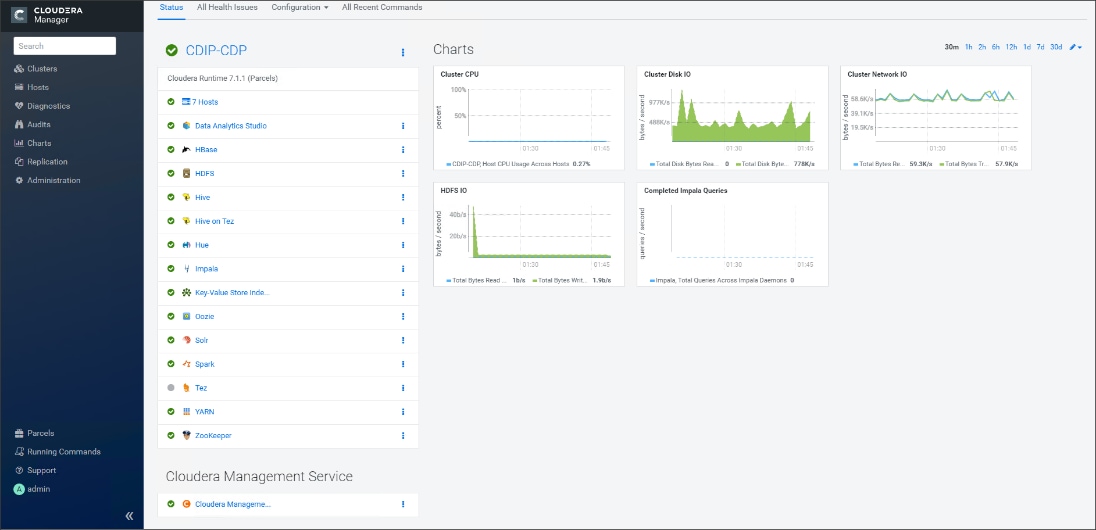Open actions menu for ZooKeeper
This screenshot has width=1096, height=530.
pyautogui.click(x=403, y=435)
